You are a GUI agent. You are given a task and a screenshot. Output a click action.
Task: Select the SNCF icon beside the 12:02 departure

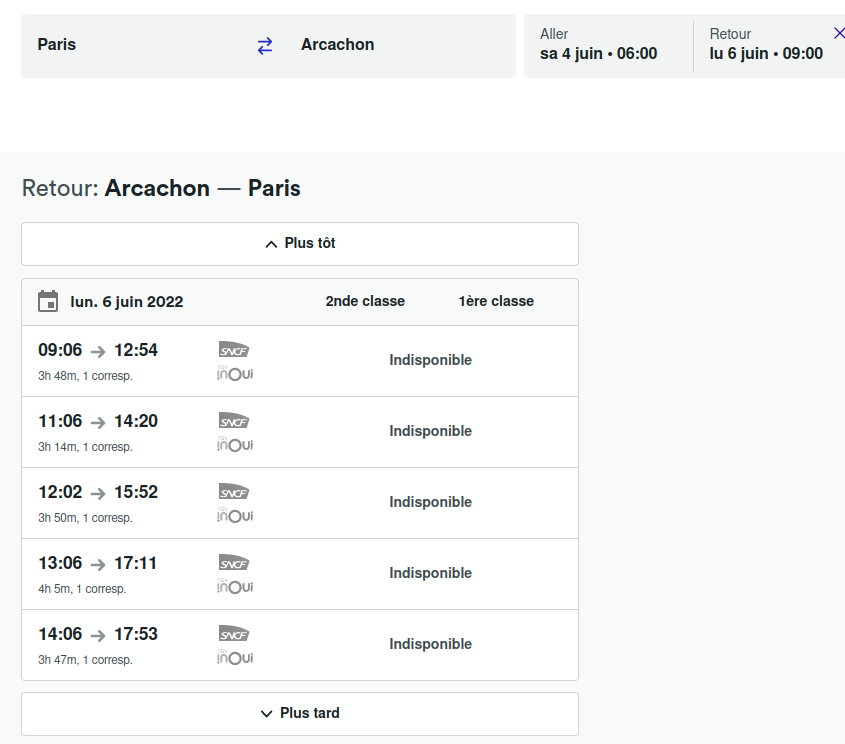tap(234, 492)
